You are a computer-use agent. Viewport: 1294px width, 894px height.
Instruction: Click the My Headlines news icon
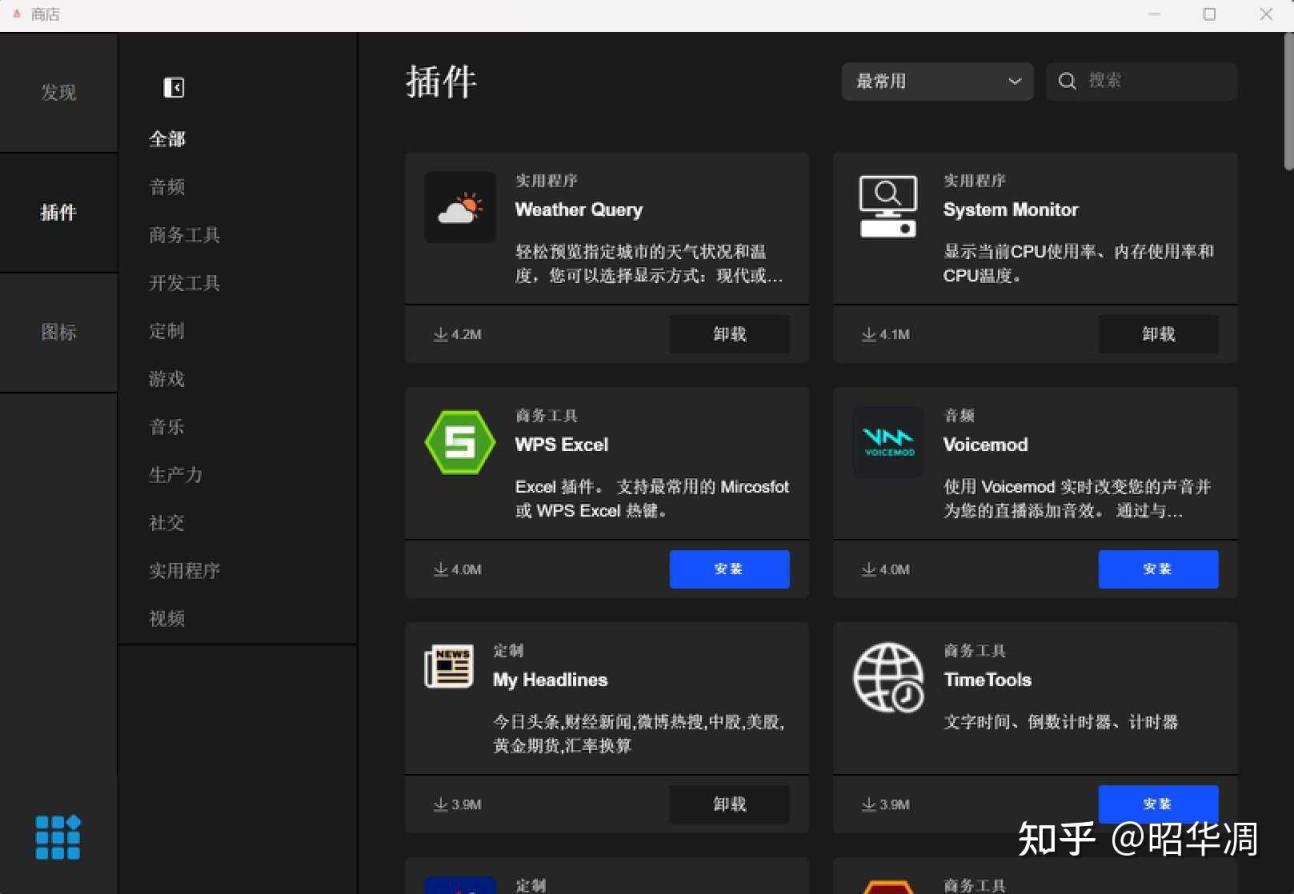(449, 667)
